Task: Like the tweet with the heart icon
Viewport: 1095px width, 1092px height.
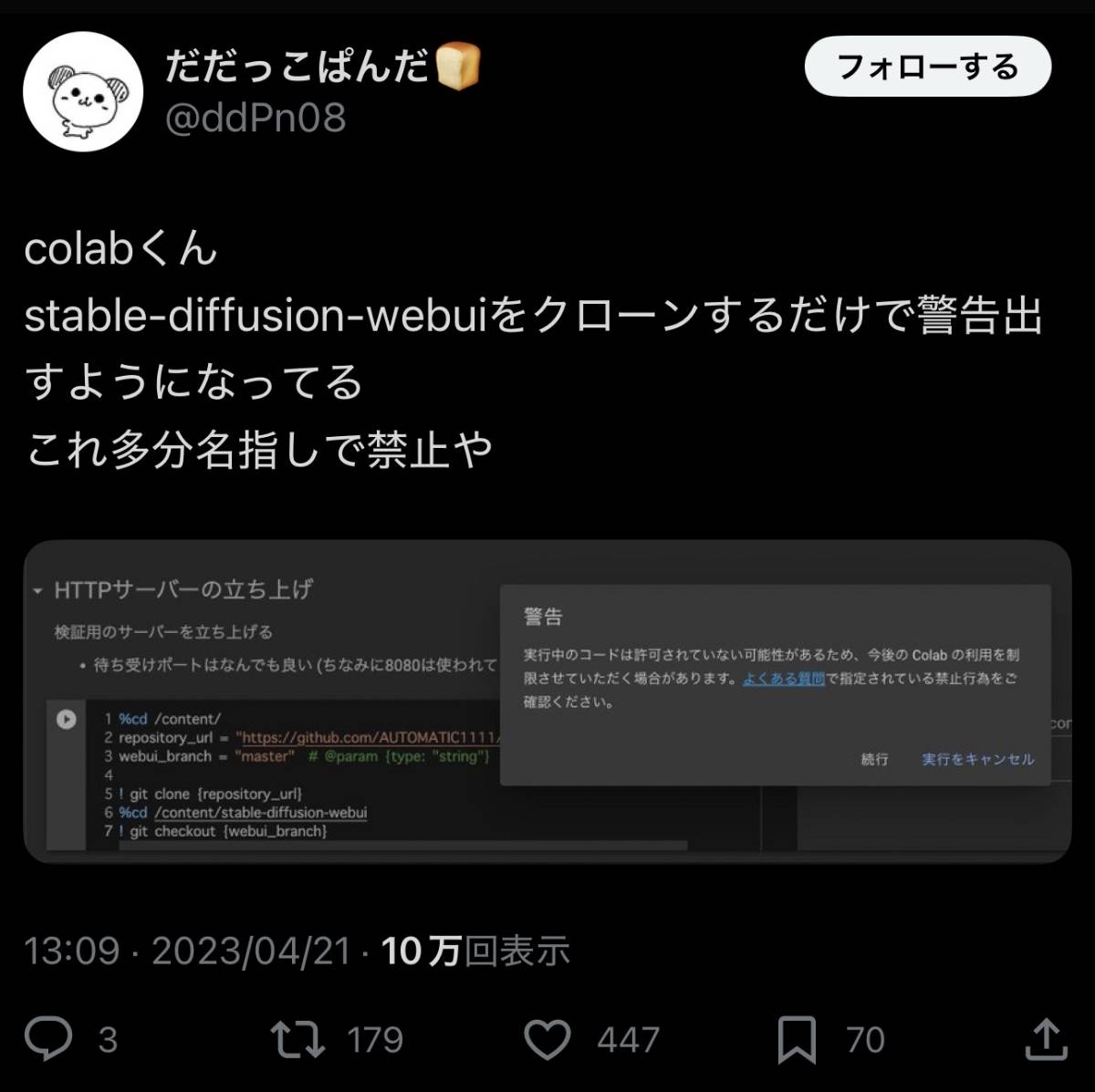Action: point(547,1040)
